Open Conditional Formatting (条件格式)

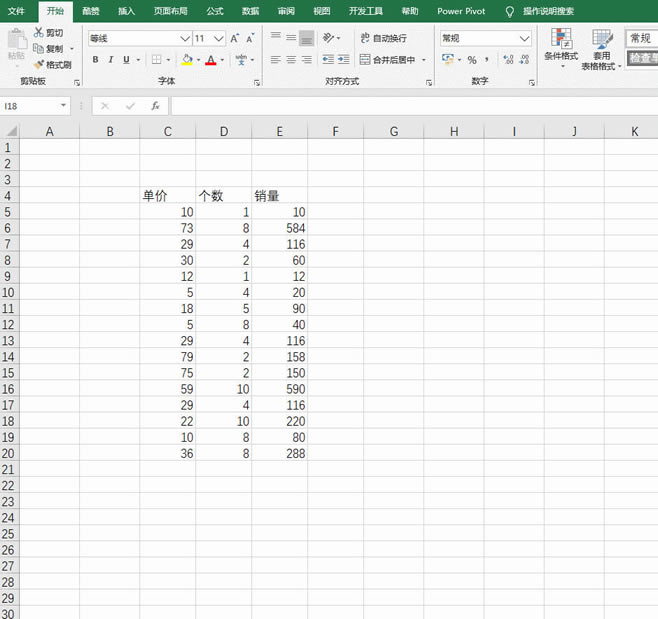[x=561, y=48]
